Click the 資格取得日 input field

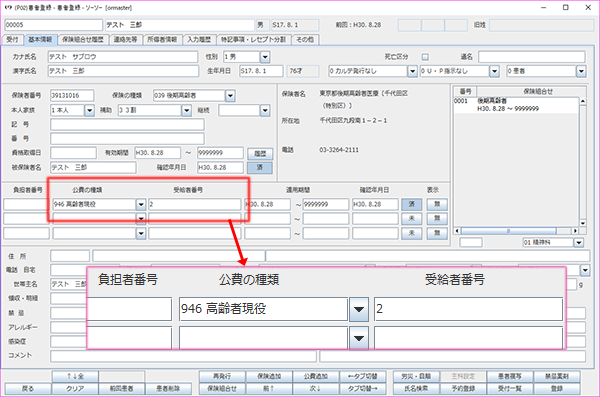pos(73,153)
